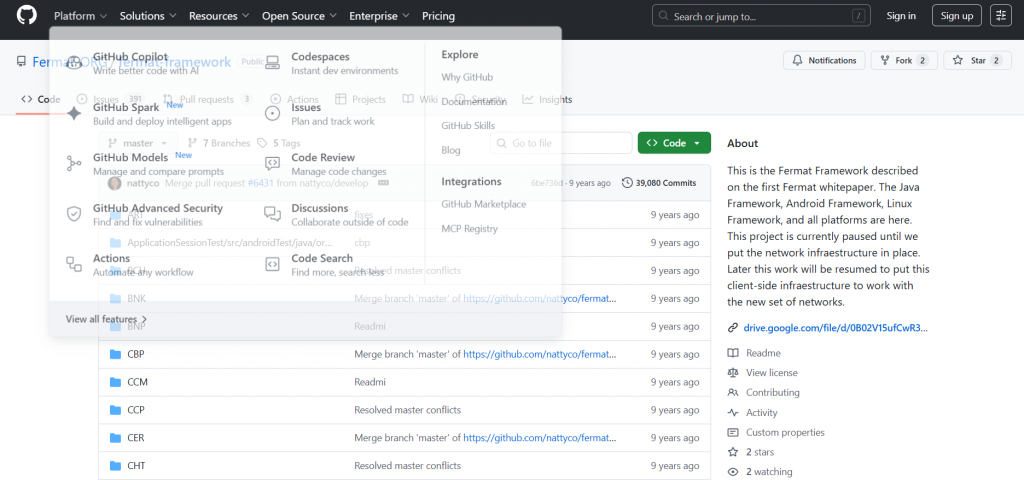This screenshot has height=480, width=1024.
Task: Open Contributing link in About
Action: 773,392
